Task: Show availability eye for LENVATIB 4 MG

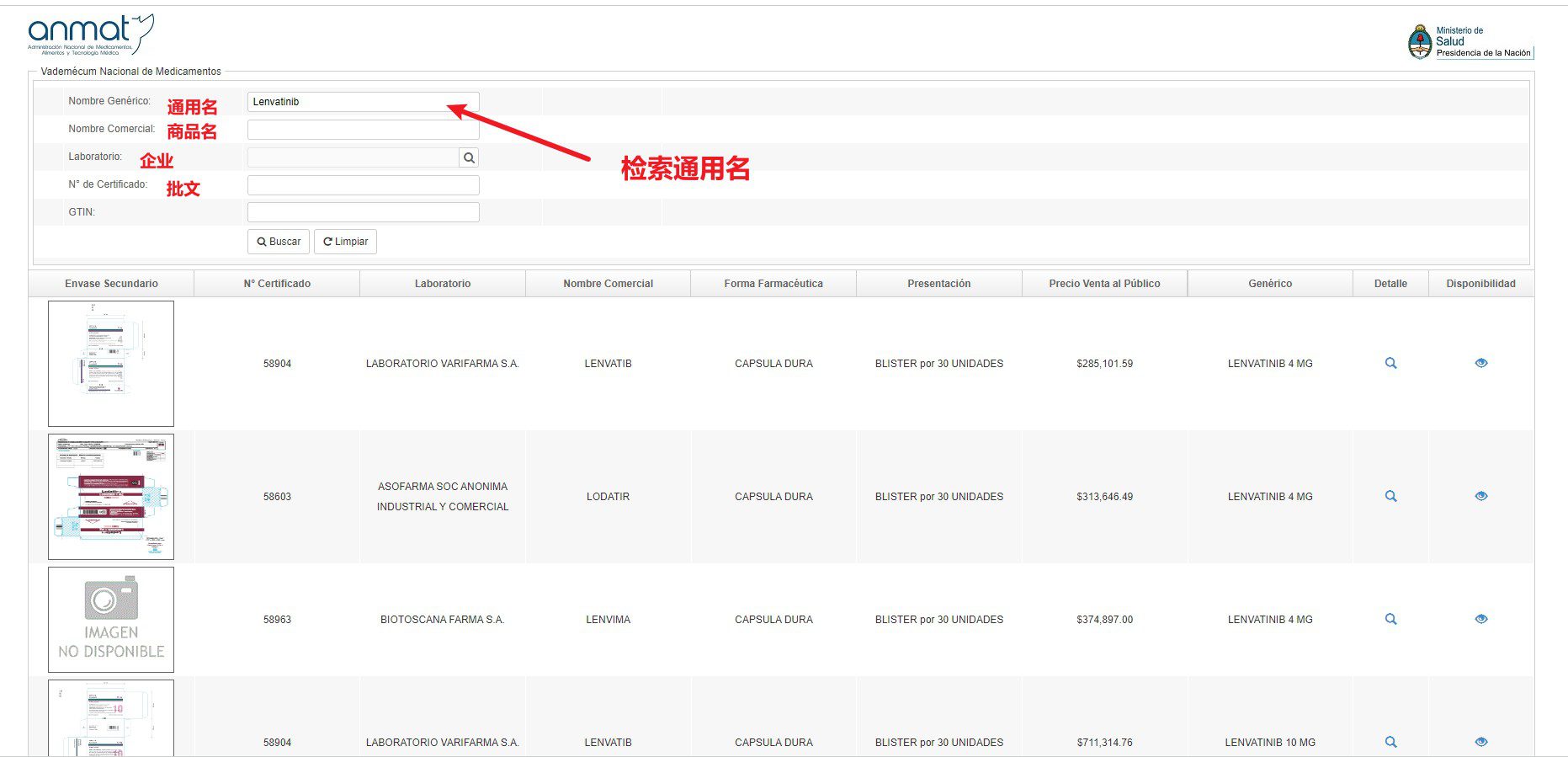Action: tap(1481, 364)
